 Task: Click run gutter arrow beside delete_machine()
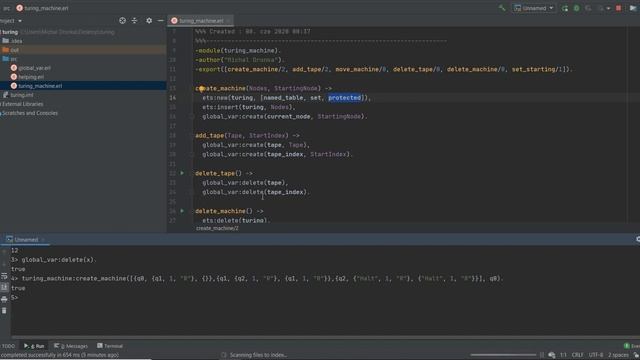coord(182,211)
